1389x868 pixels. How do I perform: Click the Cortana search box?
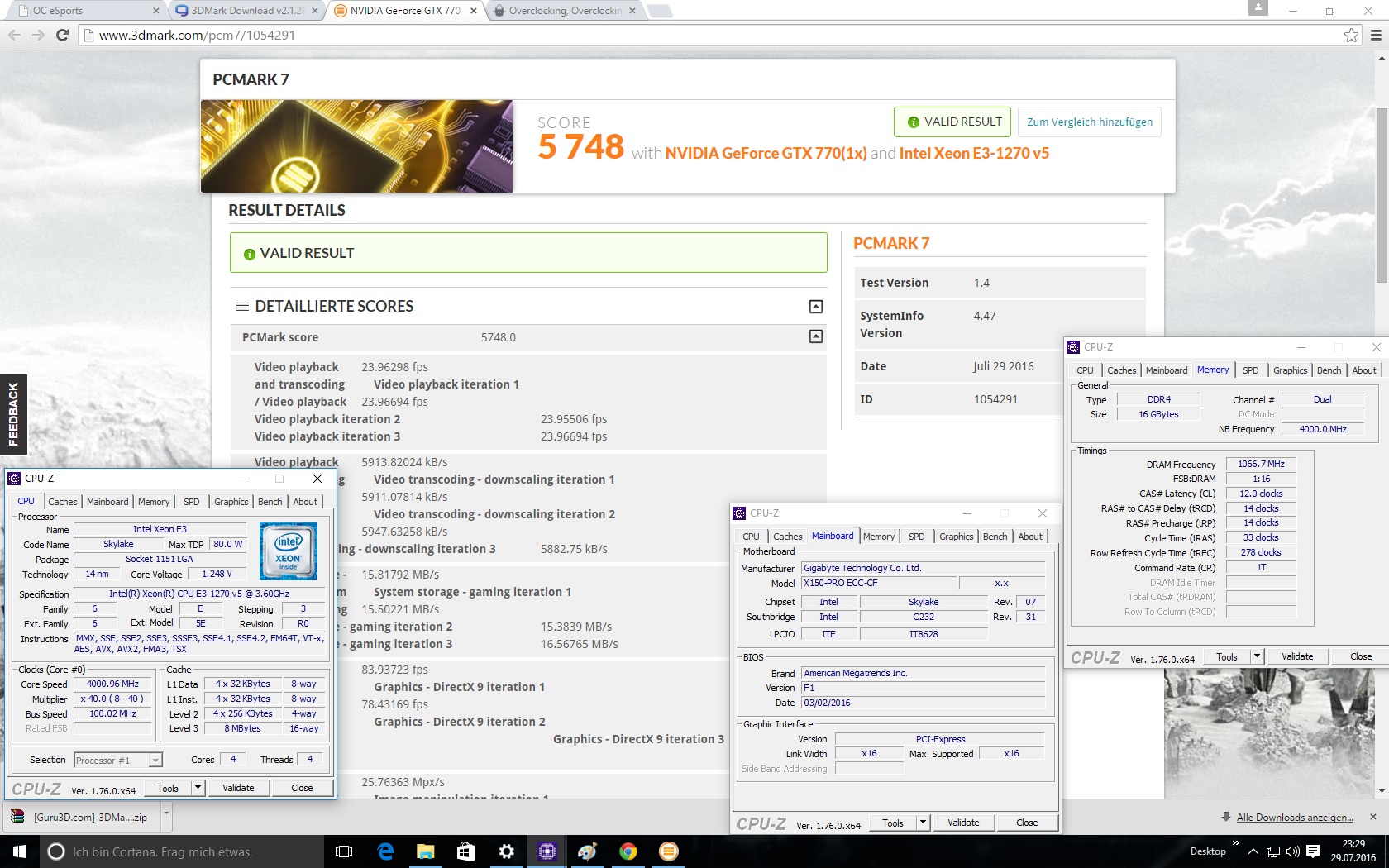coord(181,851)
